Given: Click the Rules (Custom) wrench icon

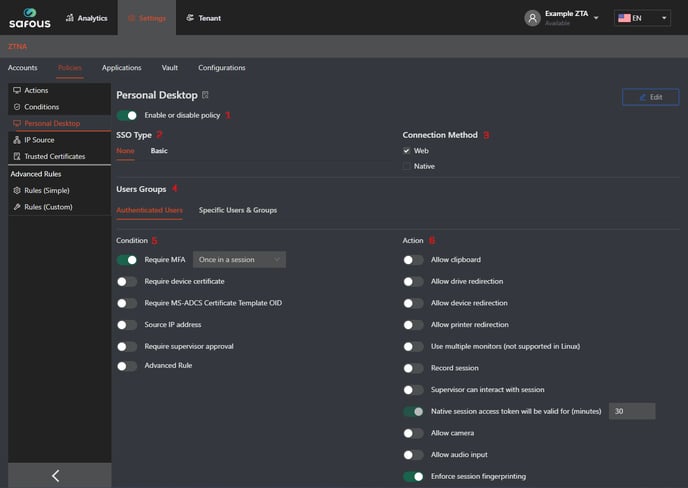Looking at the screenshot, I should tap(17, 207).
